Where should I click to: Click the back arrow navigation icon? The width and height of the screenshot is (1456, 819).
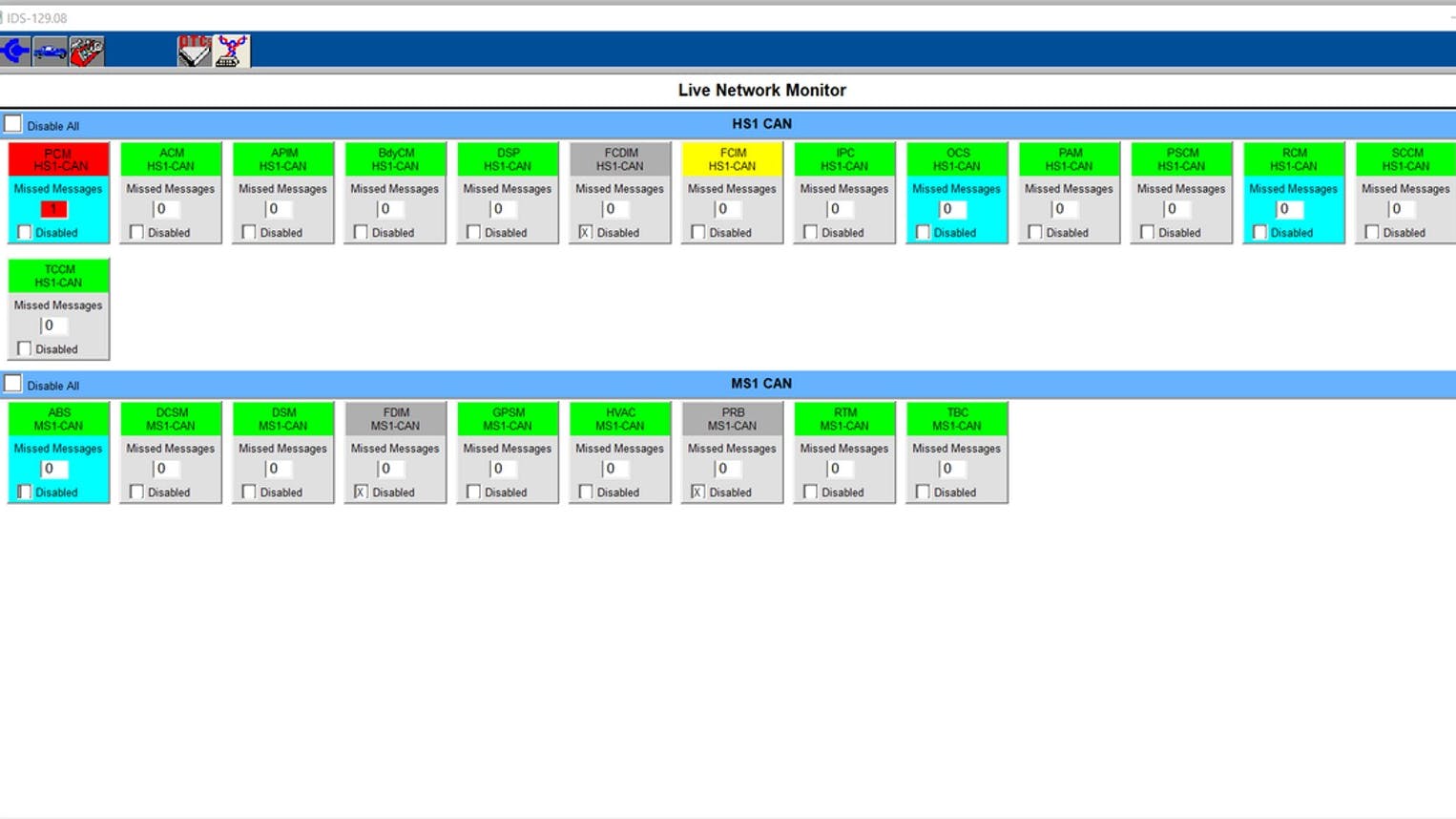click(14, 51)
